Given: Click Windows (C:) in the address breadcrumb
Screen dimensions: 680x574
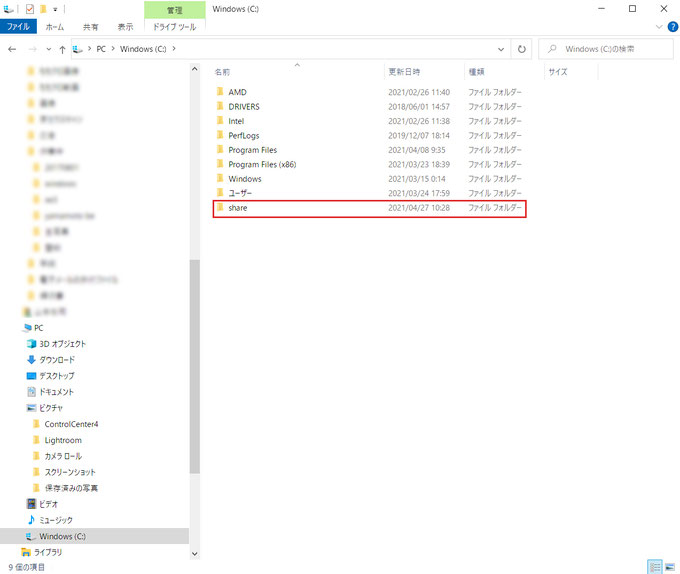Looking at the screenshot, I should (x=143, y=49).
